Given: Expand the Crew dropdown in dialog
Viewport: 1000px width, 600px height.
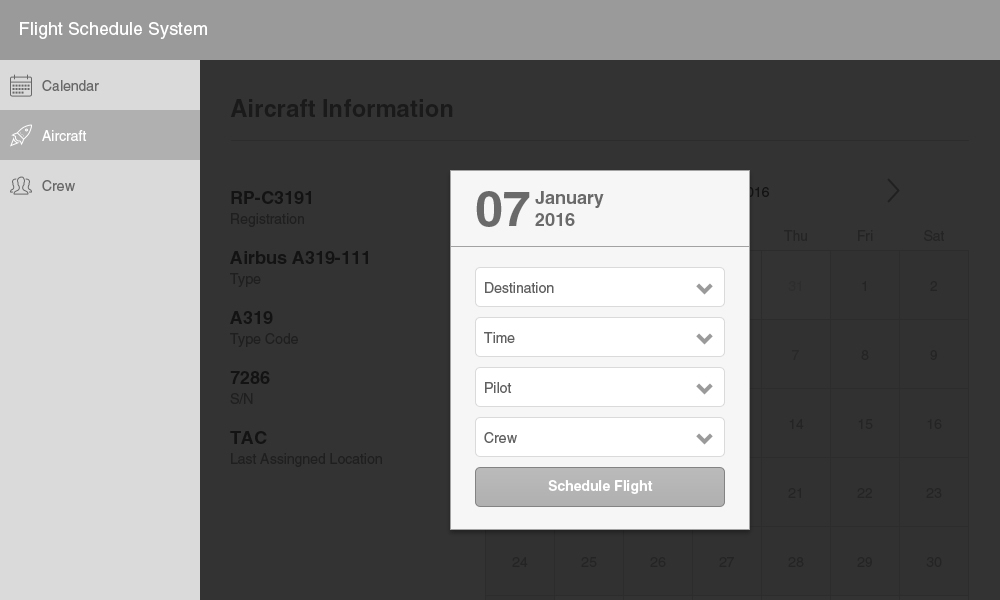Looking at the screenshot, I should [x=599, y=437].
